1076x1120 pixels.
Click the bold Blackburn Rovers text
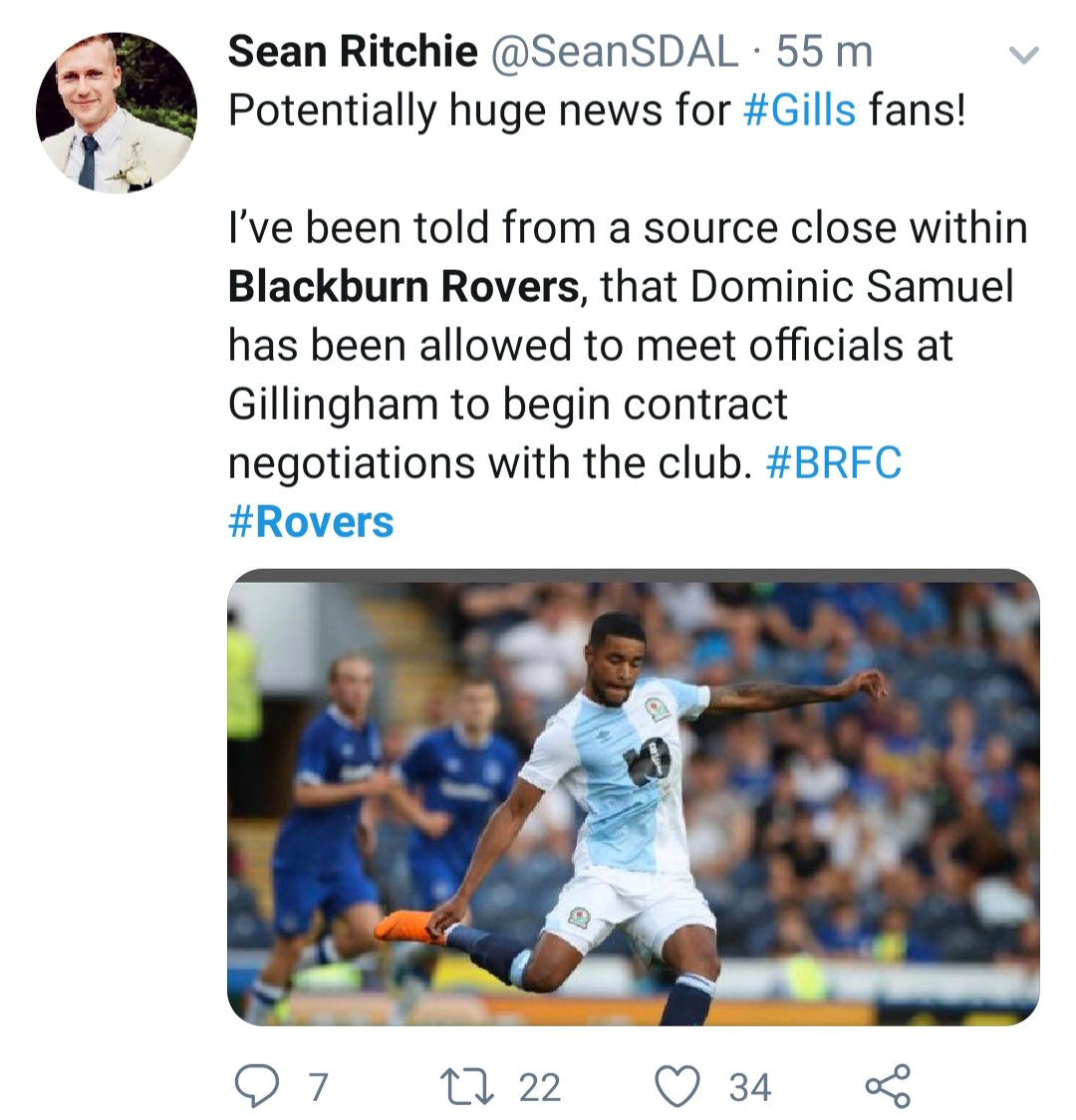pos(404,286)
